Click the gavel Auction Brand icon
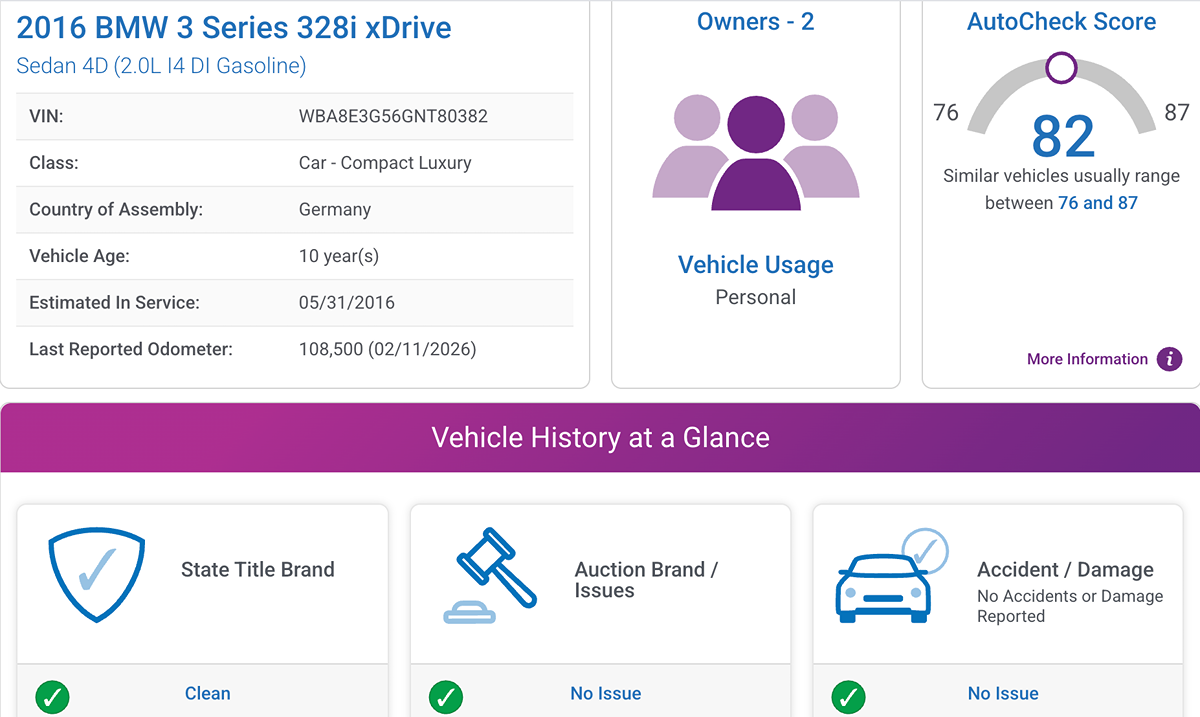Image resolution: width=1200 pixels, height=717 pixels. point(490,575)
